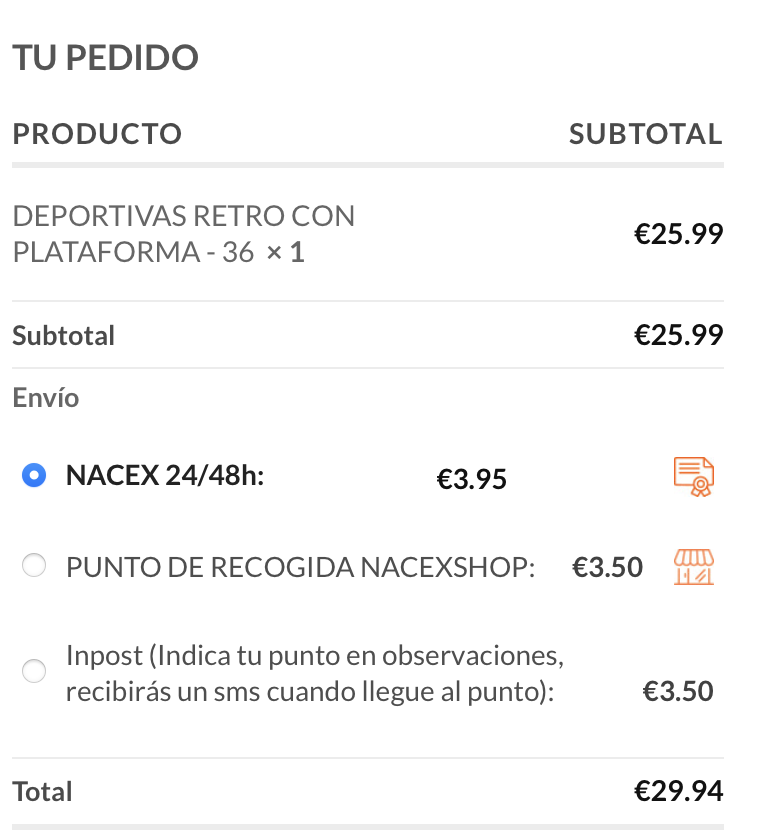Select the Inpost shipping radio button

pyautogui.click(x=34, y=671)
